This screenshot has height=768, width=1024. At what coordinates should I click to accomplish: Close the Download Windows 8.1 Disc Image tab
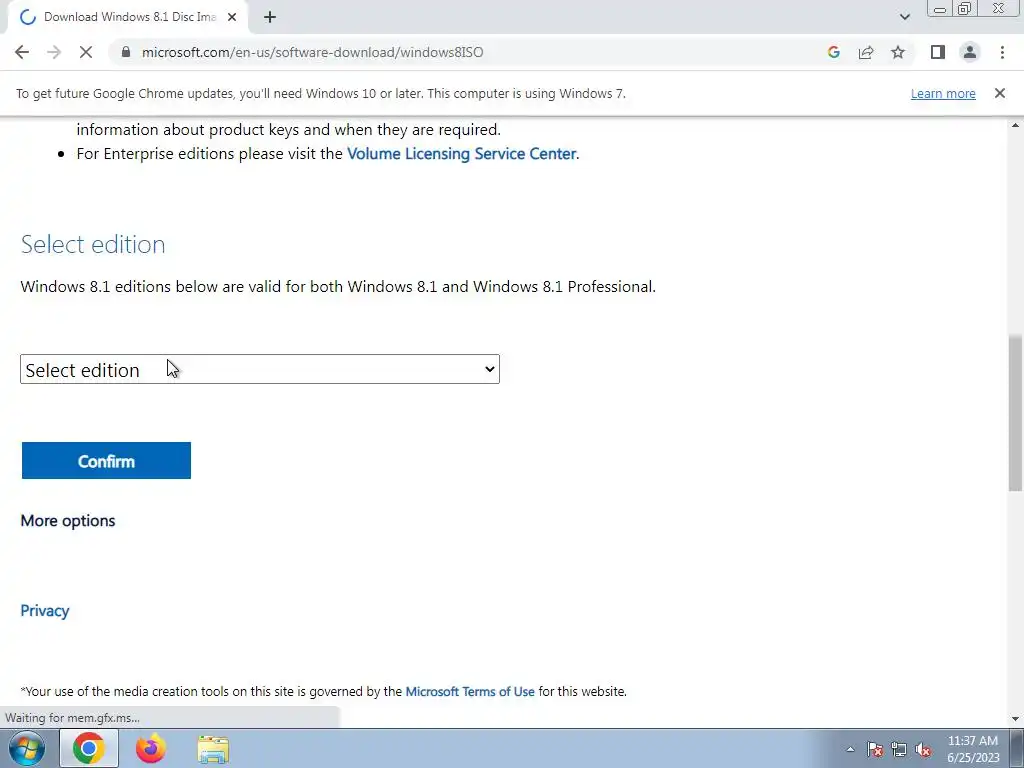(232, 17)
